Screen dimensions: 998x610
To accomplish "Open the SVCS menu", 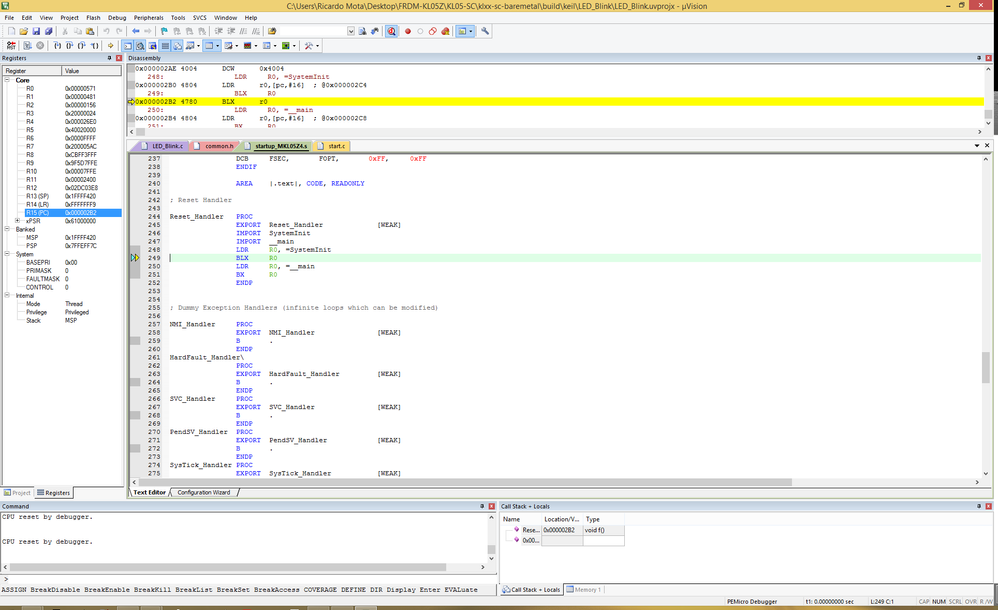I will point(199,18).
